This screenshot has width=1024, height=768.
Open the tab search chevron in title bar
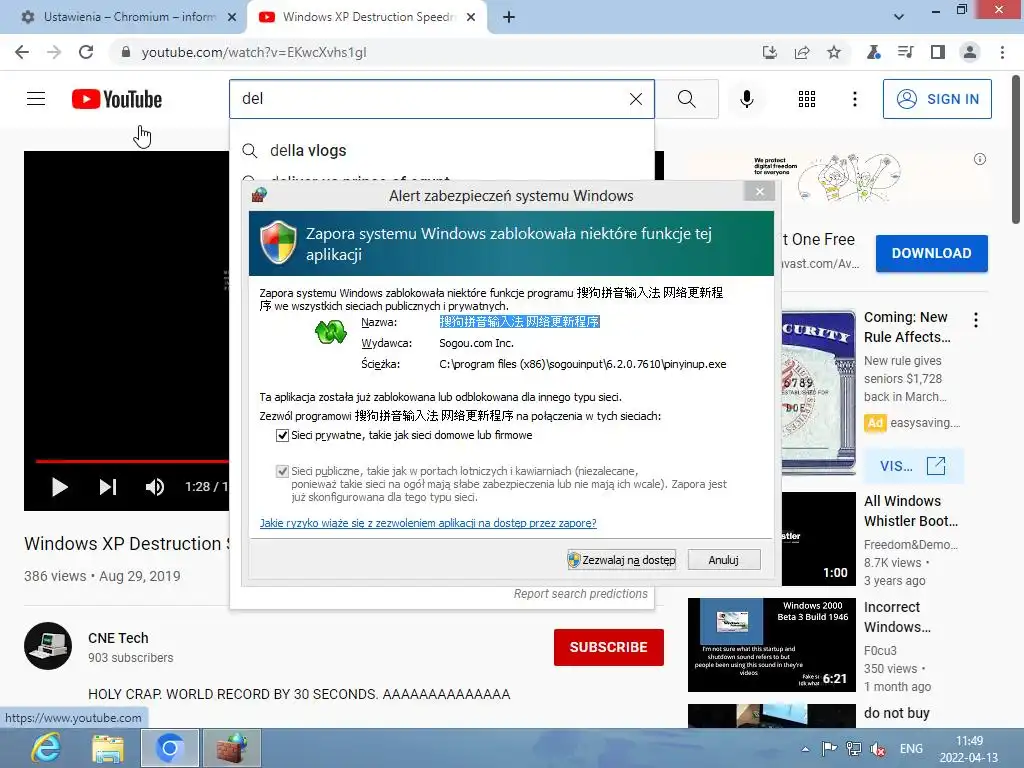tap(899, 17)
